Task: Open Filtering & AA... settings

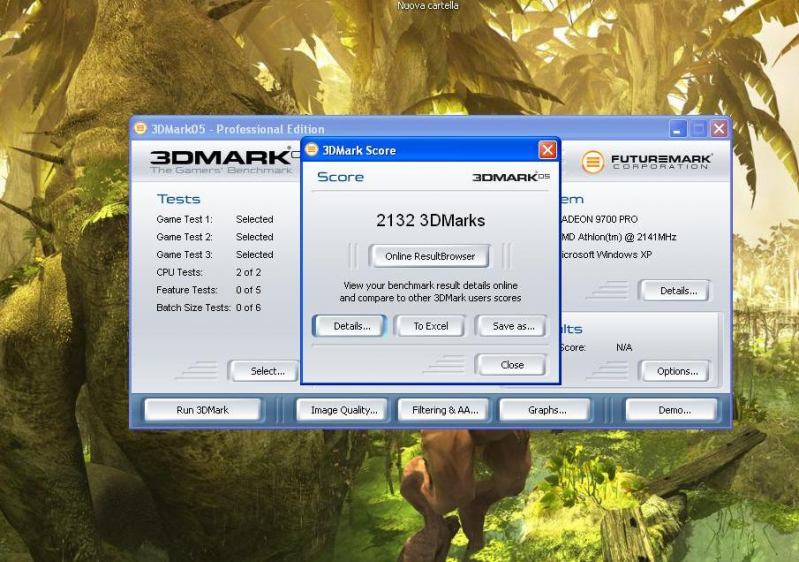Action: [444, 410]
